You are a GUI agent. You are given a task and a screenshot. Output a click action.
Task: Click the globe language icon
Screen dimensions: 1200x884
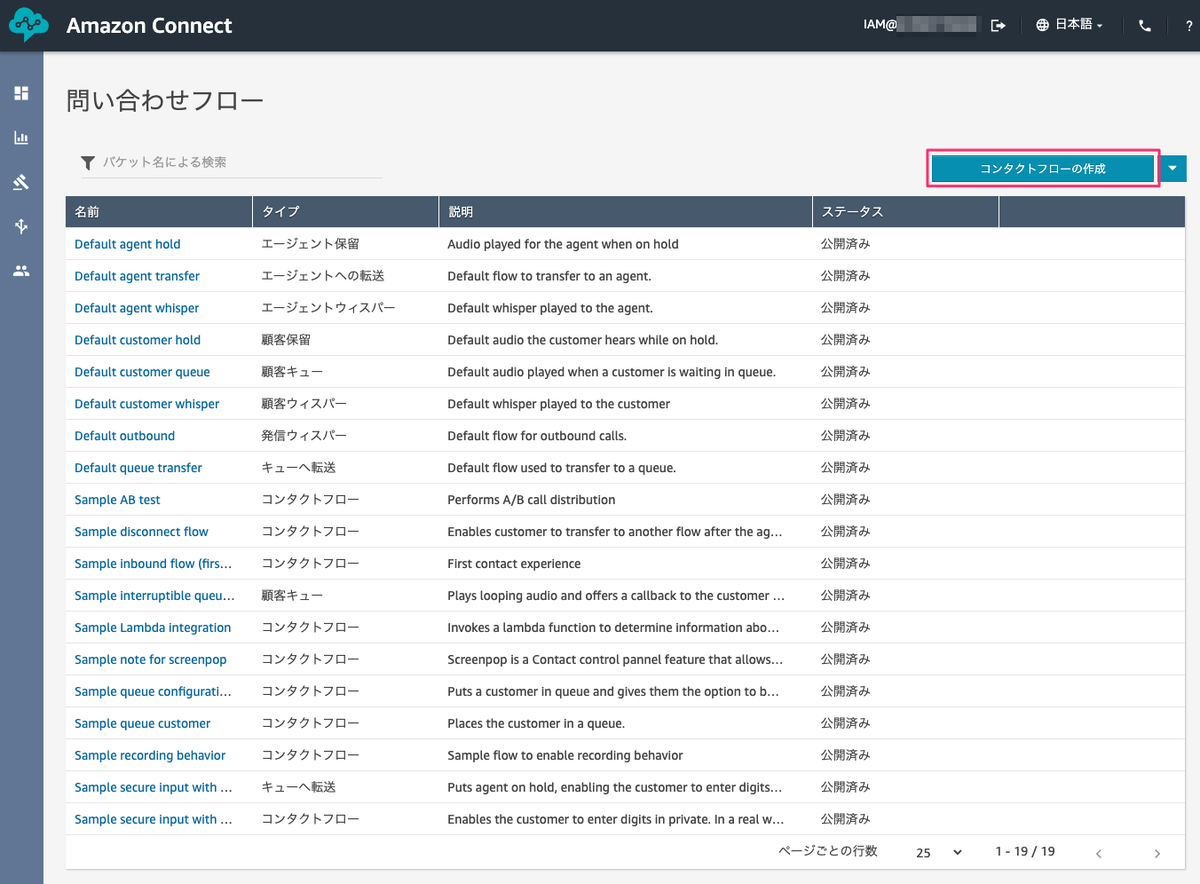1043,25
